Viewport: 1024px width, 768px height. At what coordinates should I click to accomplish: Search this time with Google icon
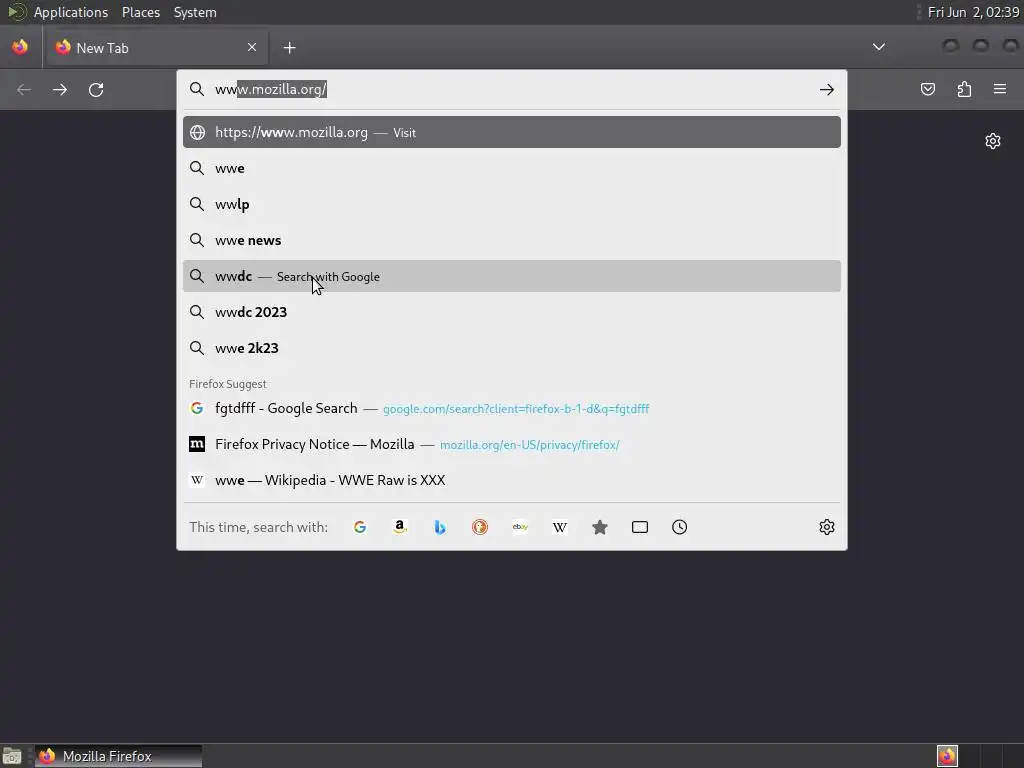point(360,527)
